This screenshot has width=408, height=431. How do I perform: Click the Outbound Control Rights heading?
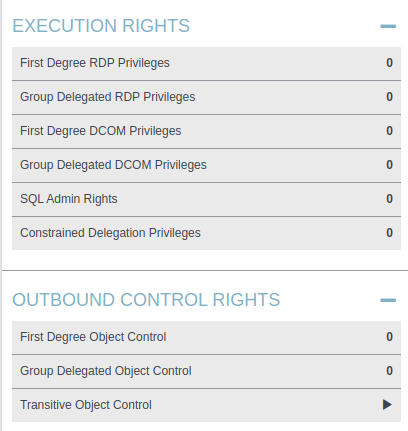[146, 300]
